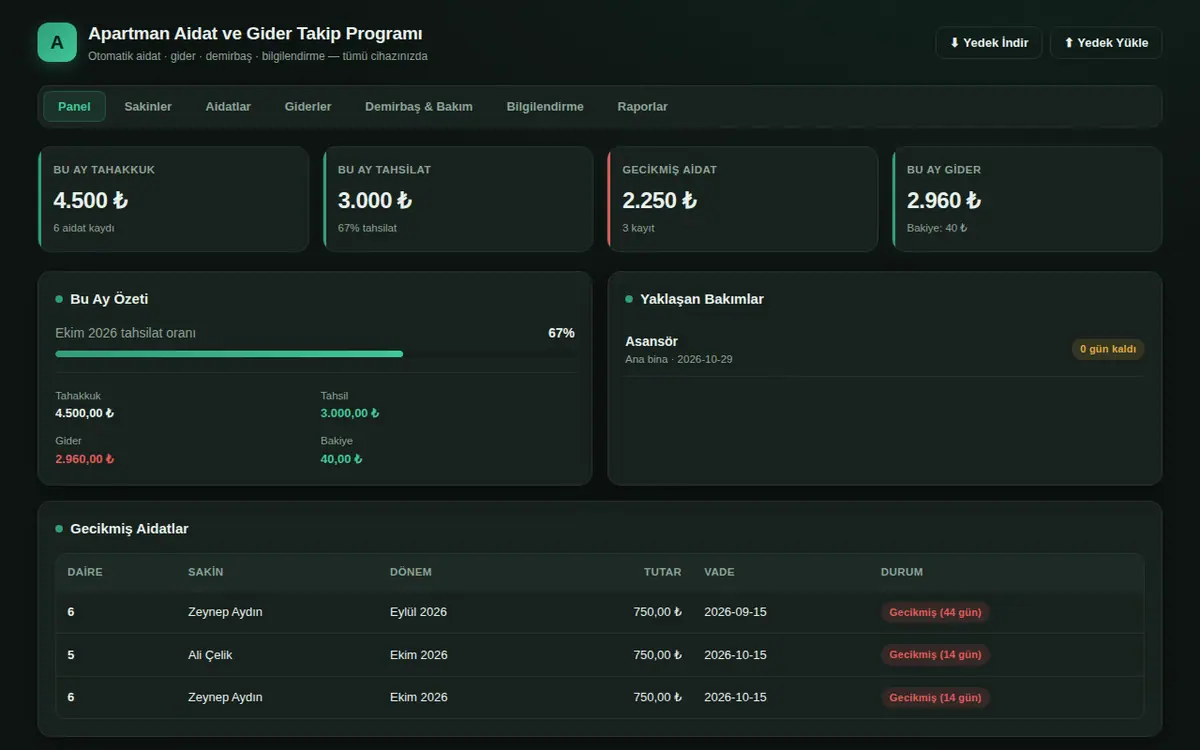Viewport: 1200px width, 750px height.
Task: Click the SAKİN column header
Action: [206, 572]
